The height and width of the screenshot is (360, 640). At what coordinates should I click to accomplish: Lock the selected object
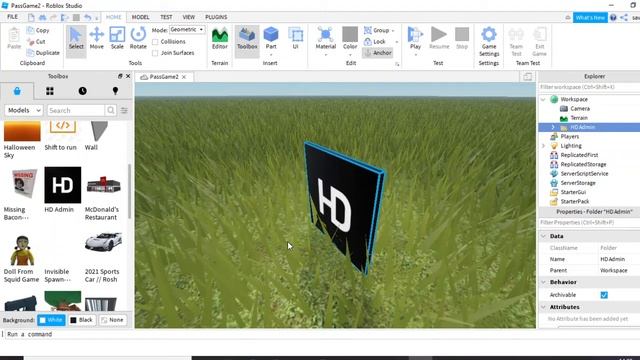coord(375,42)
